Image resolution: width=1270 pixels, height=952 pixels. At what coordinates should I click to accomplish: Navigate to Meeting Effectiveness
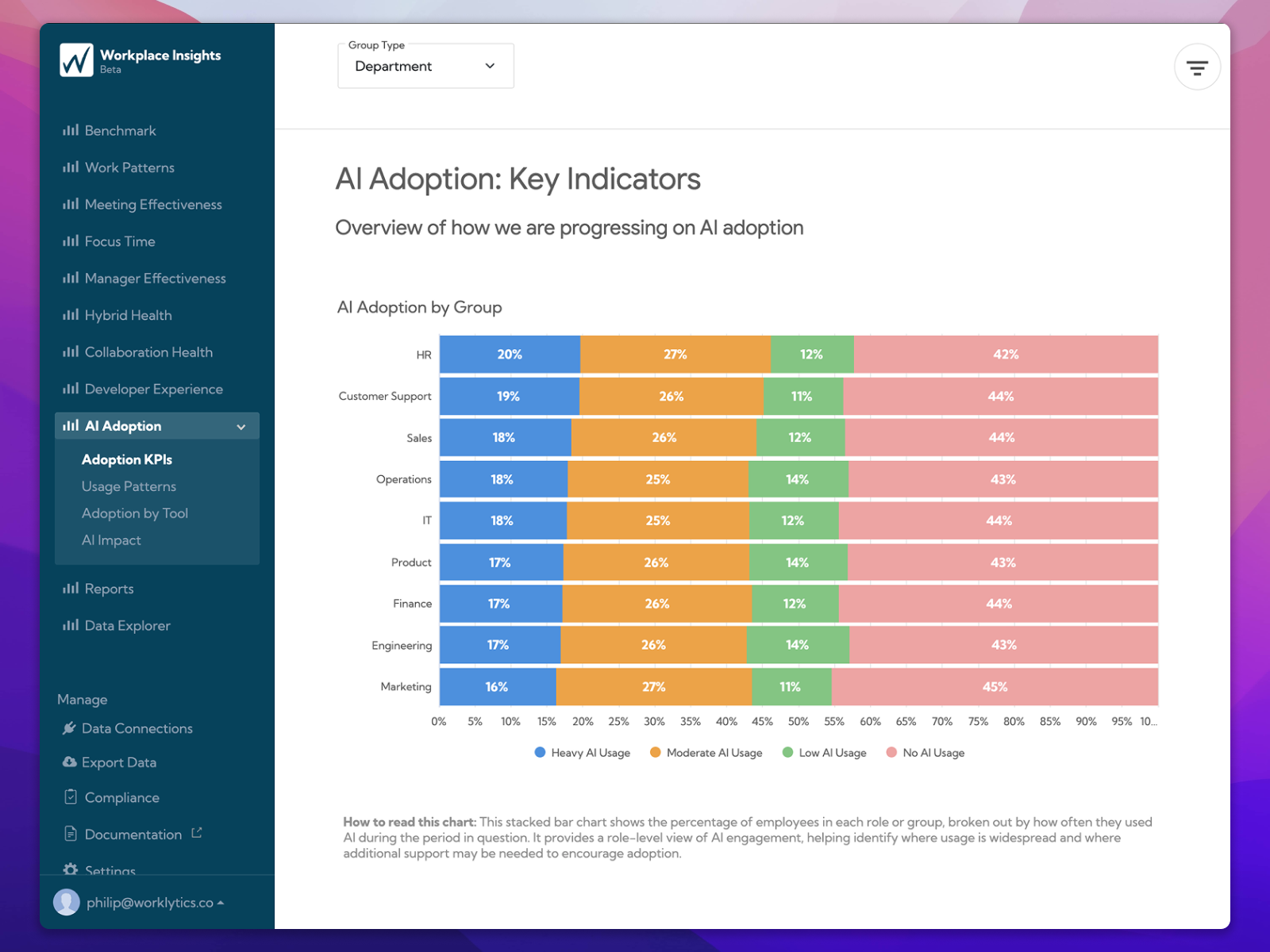coord(152,205)
